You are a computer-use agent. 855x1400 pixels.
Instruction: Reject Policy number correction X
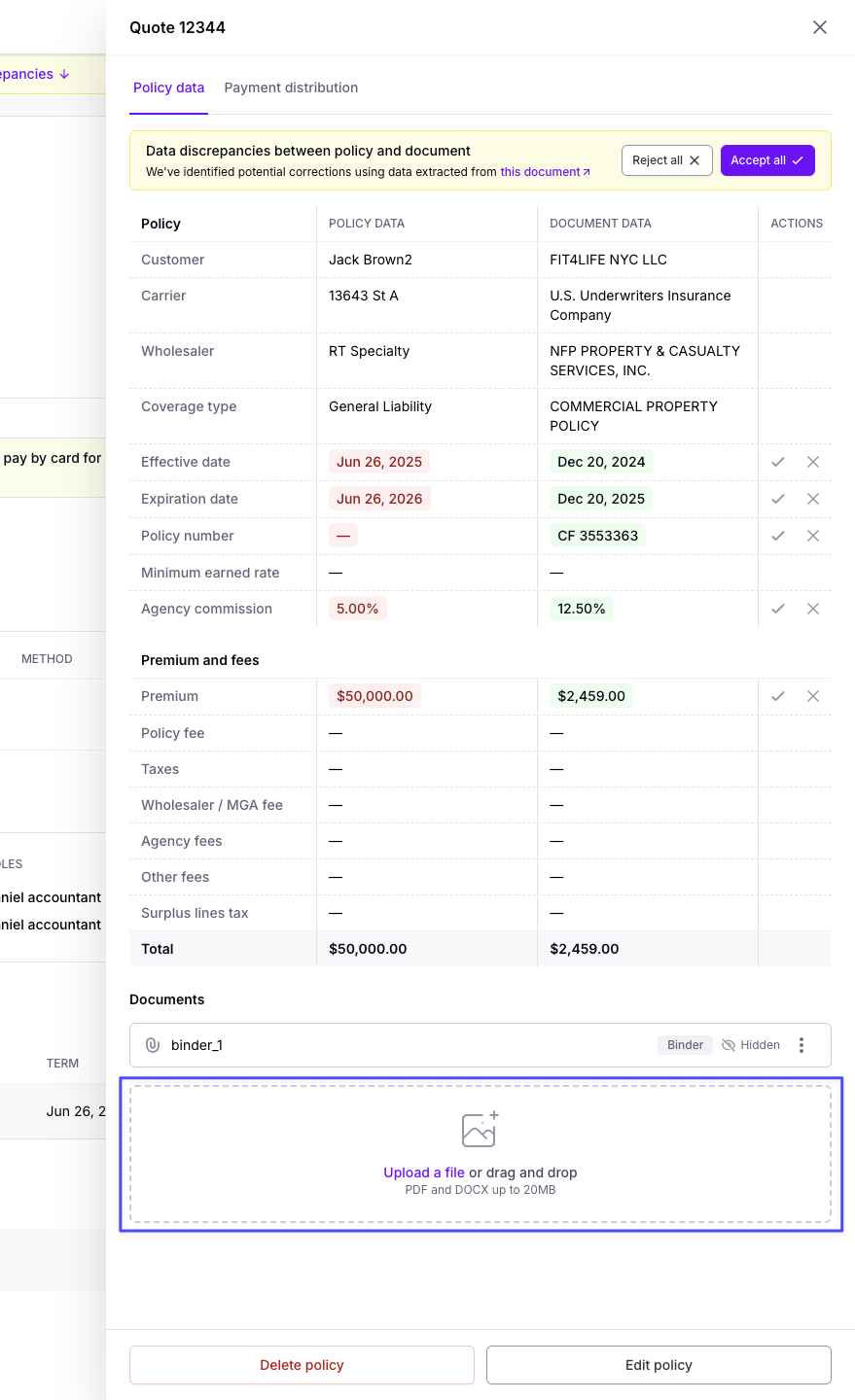point(813,536)
